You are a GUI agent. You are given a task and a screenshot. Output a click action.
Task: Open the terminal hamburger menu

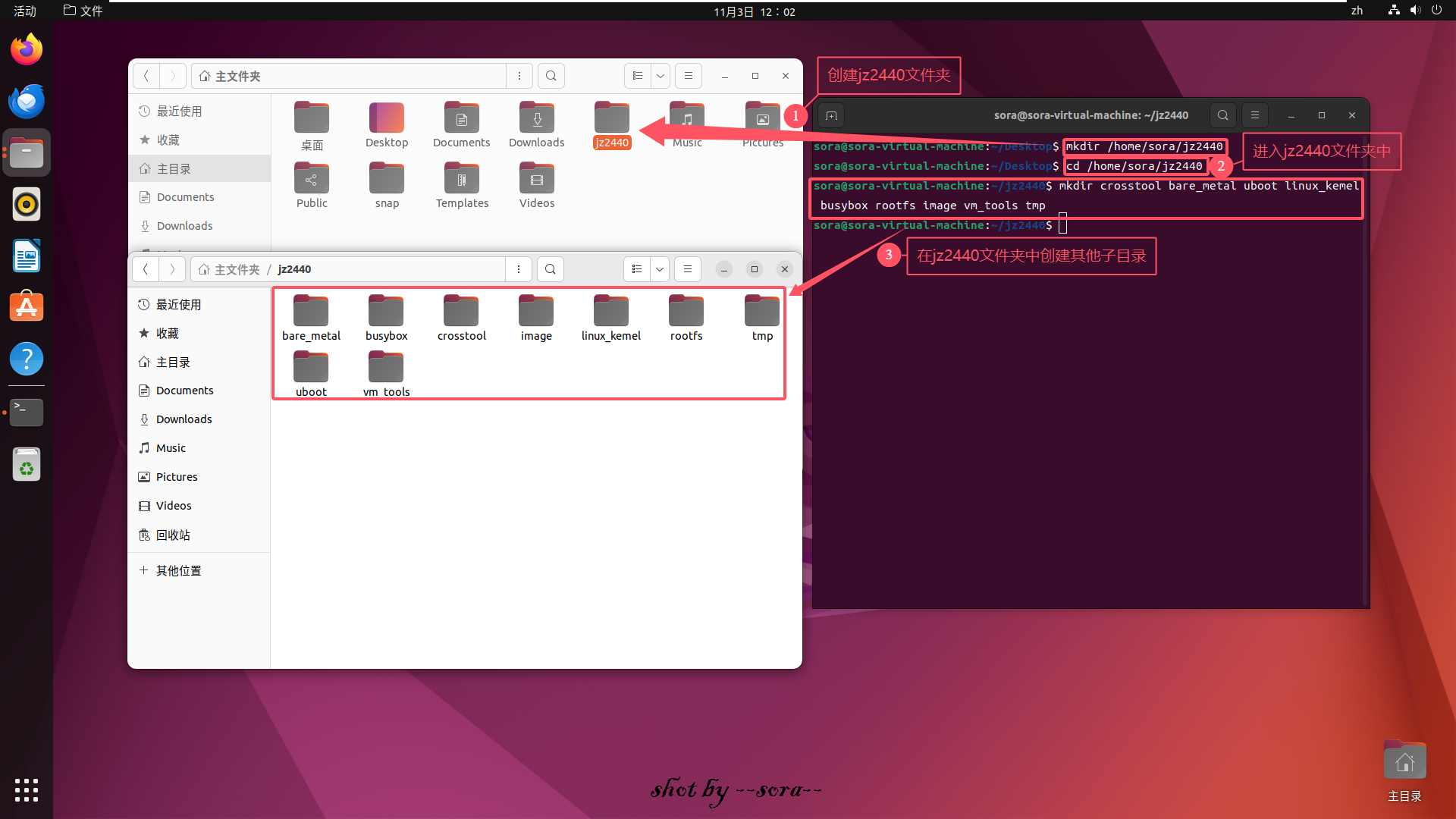point(1255,115)
